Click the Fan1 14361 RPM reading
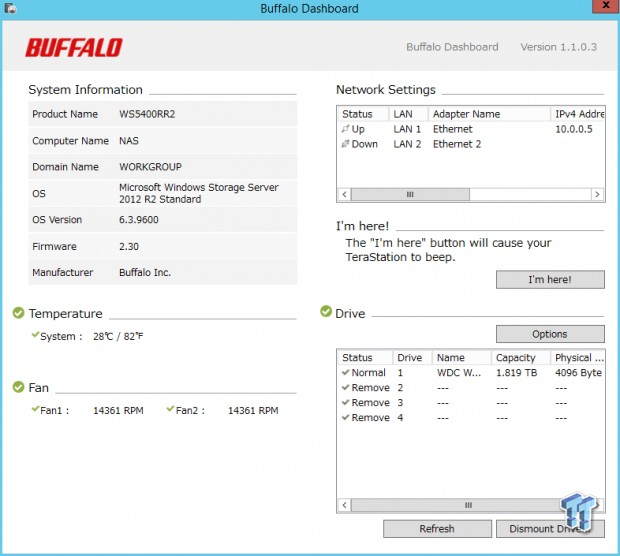 pyautogui.click(x=118, y=410)
